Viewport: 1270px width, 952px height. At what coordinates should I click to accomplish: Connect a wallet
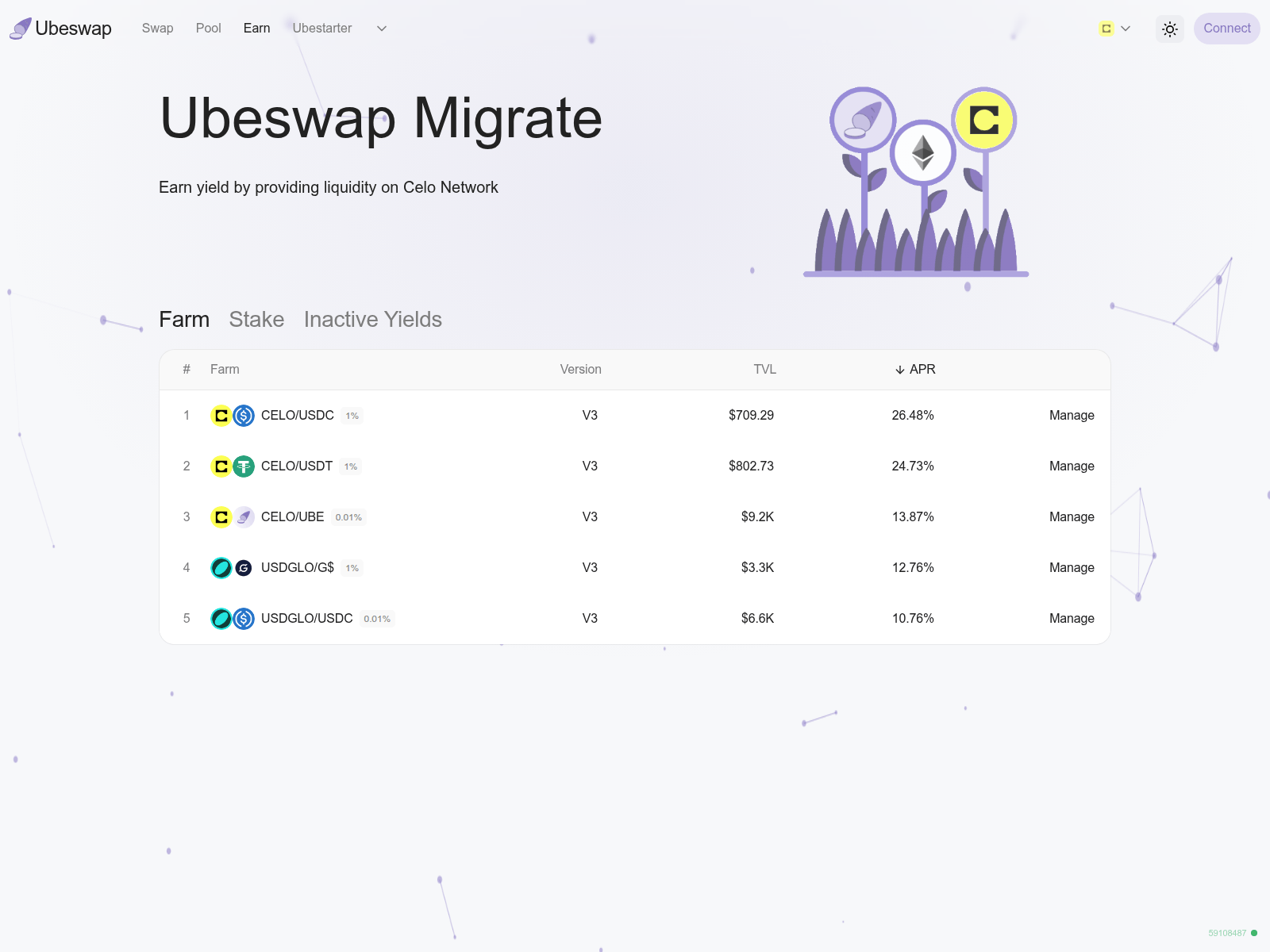click(x=1226, y=29)
